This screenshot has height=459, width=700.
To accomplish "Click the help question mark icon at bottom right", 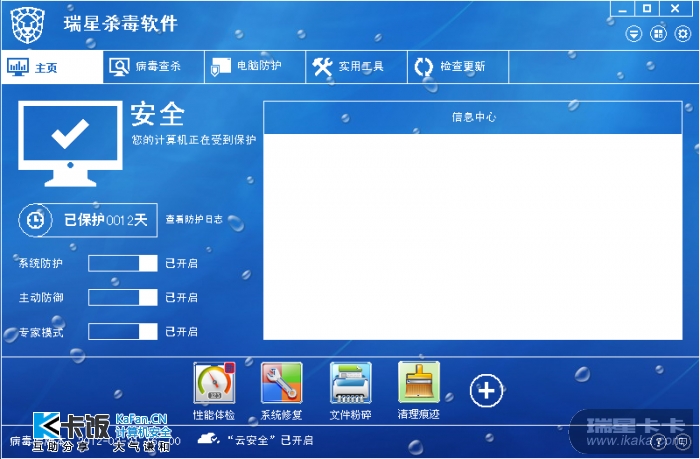I will pos(658,442).
